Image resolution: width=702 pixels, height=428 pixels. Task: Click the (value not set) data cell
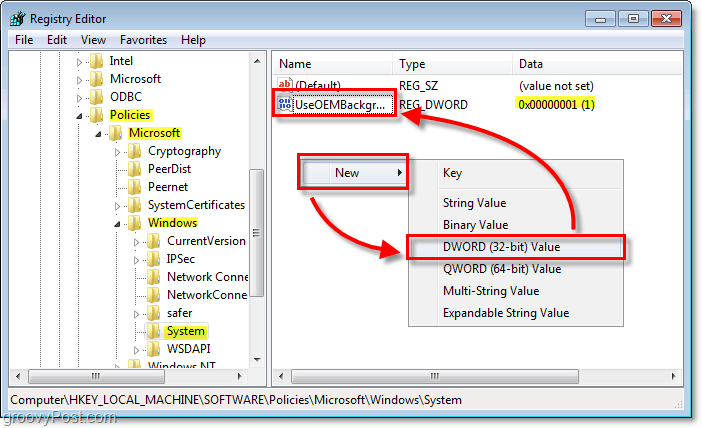tap(556, 86)
